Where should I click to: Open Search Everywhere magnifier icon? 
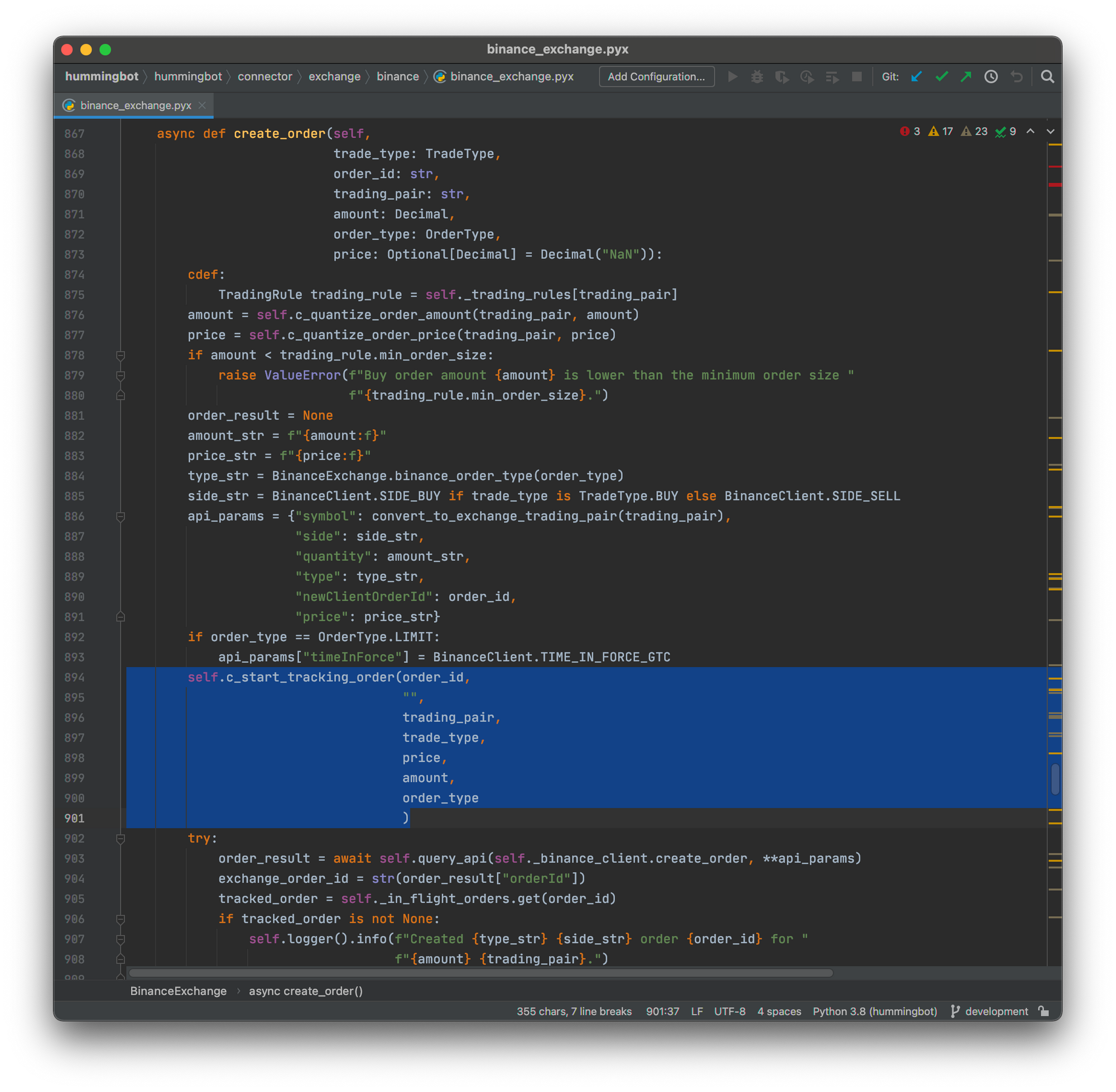coord(1047,77)
